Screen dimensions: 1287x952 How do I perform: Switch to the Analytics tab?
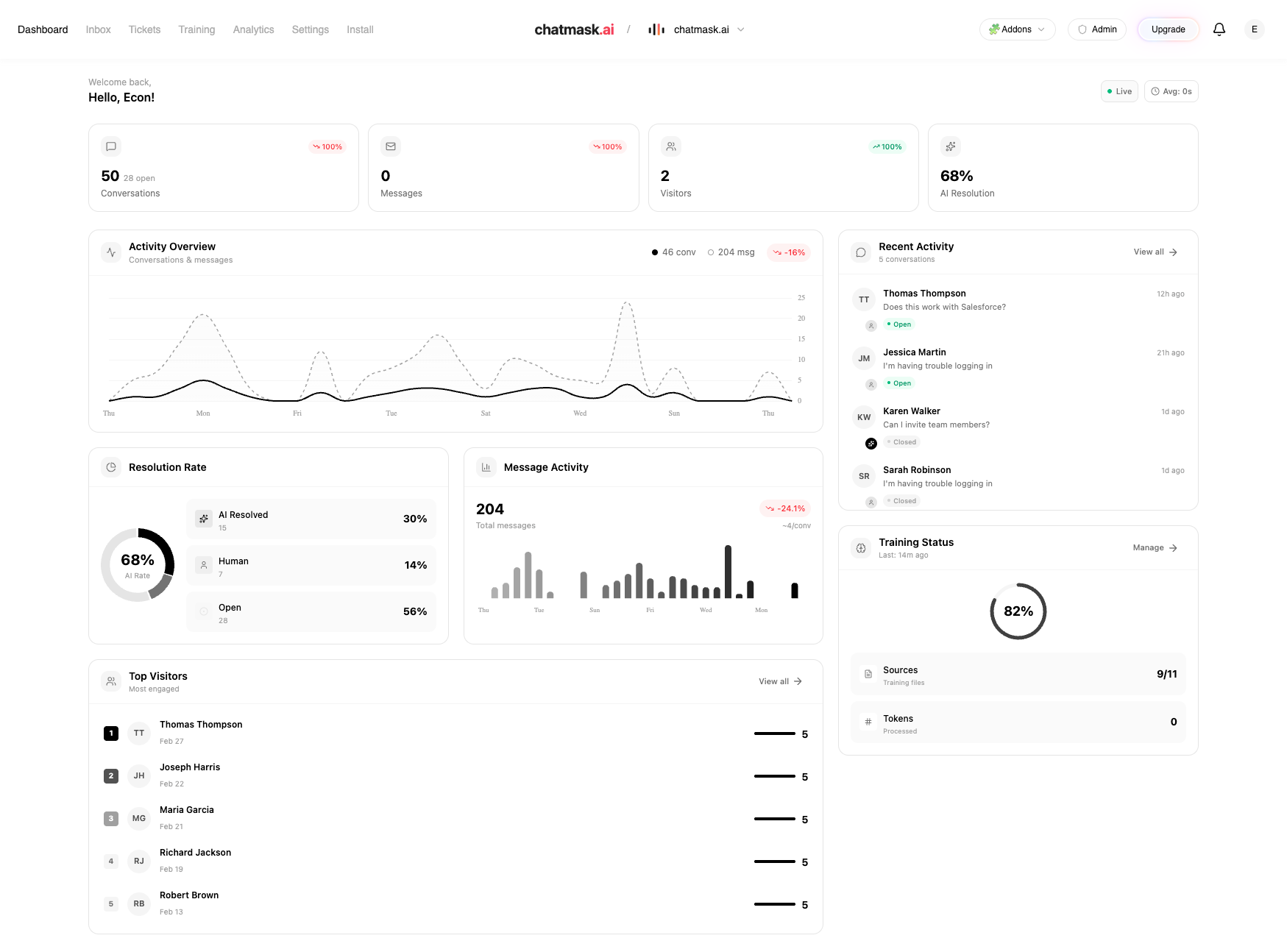253,29
